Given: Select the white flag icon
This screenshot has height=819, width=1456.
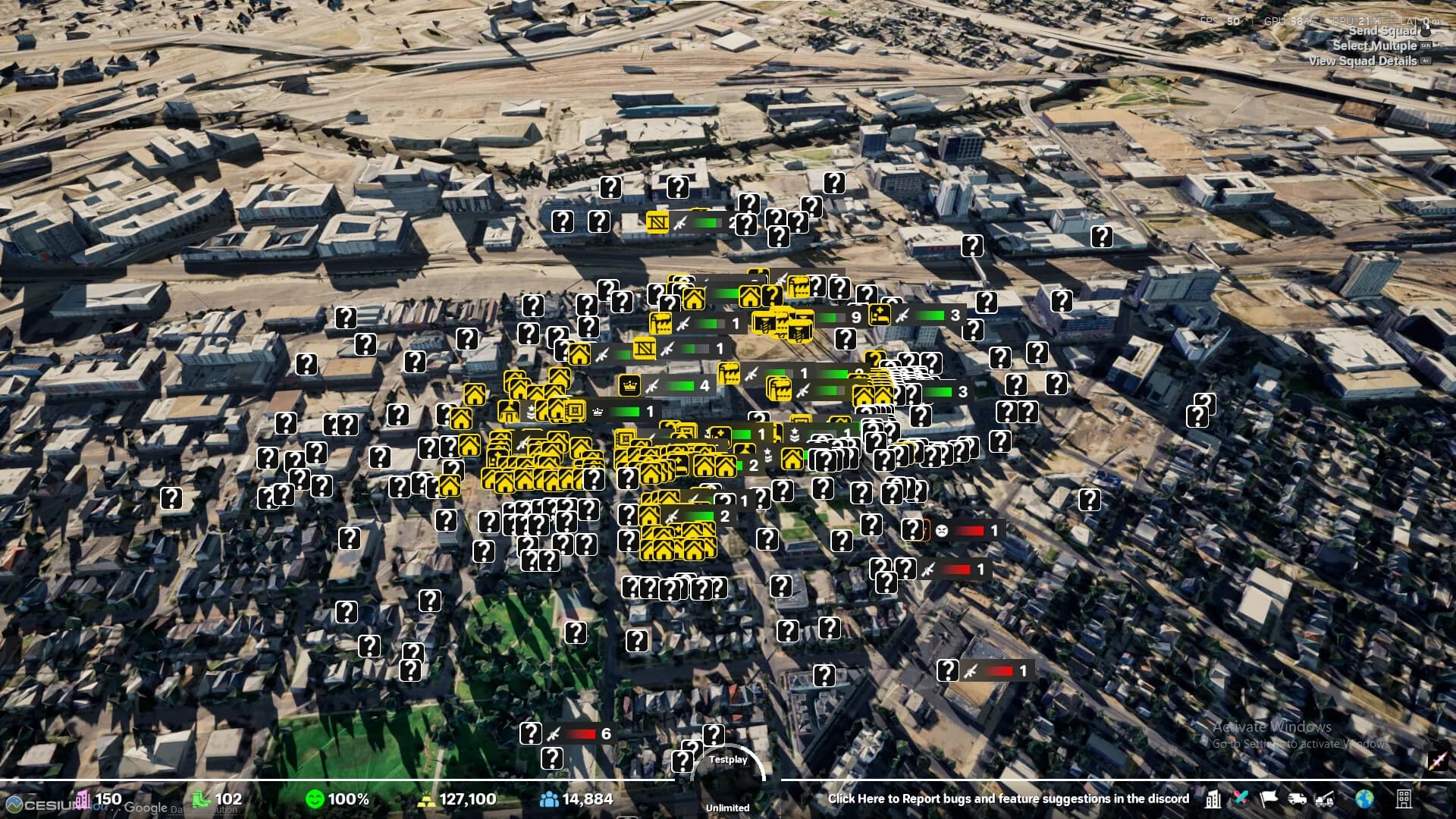Looking at the screenshot, I should coord(1269,798).
